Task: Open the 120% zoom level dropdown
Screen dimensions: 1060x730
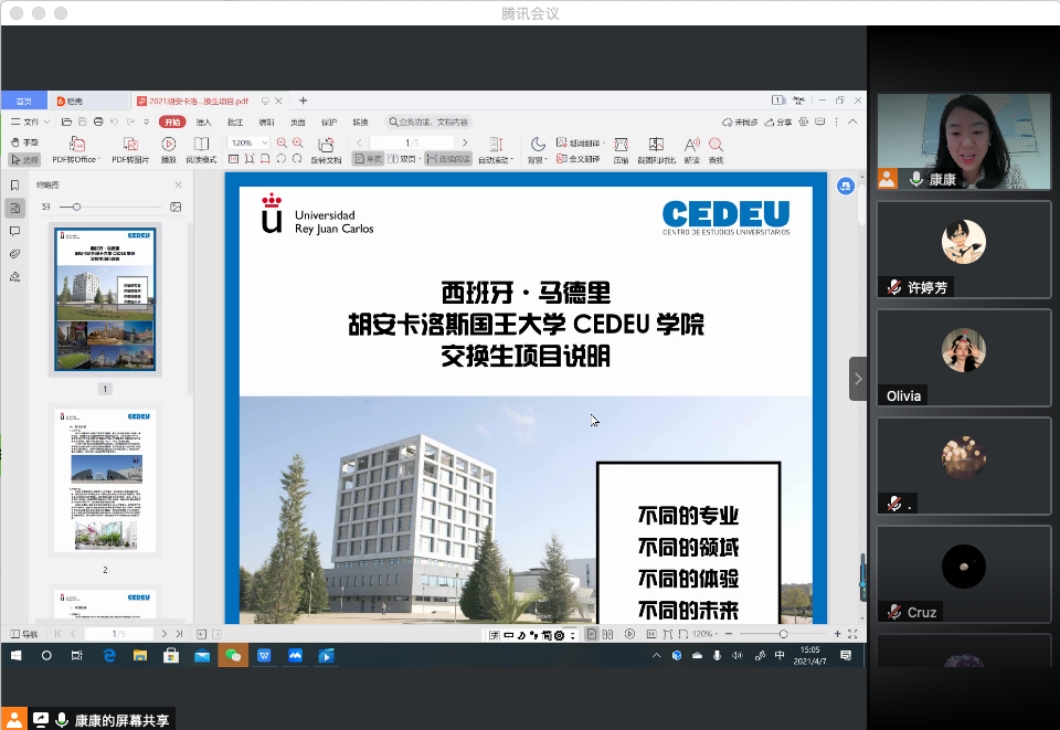Action: [x=248, y=143]
